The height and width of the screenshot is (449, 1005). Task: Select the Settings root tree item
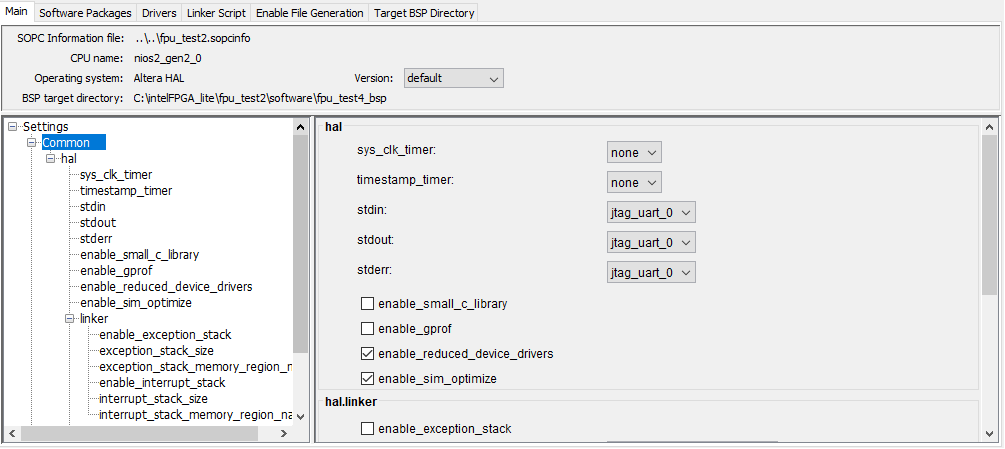point(46,127)
